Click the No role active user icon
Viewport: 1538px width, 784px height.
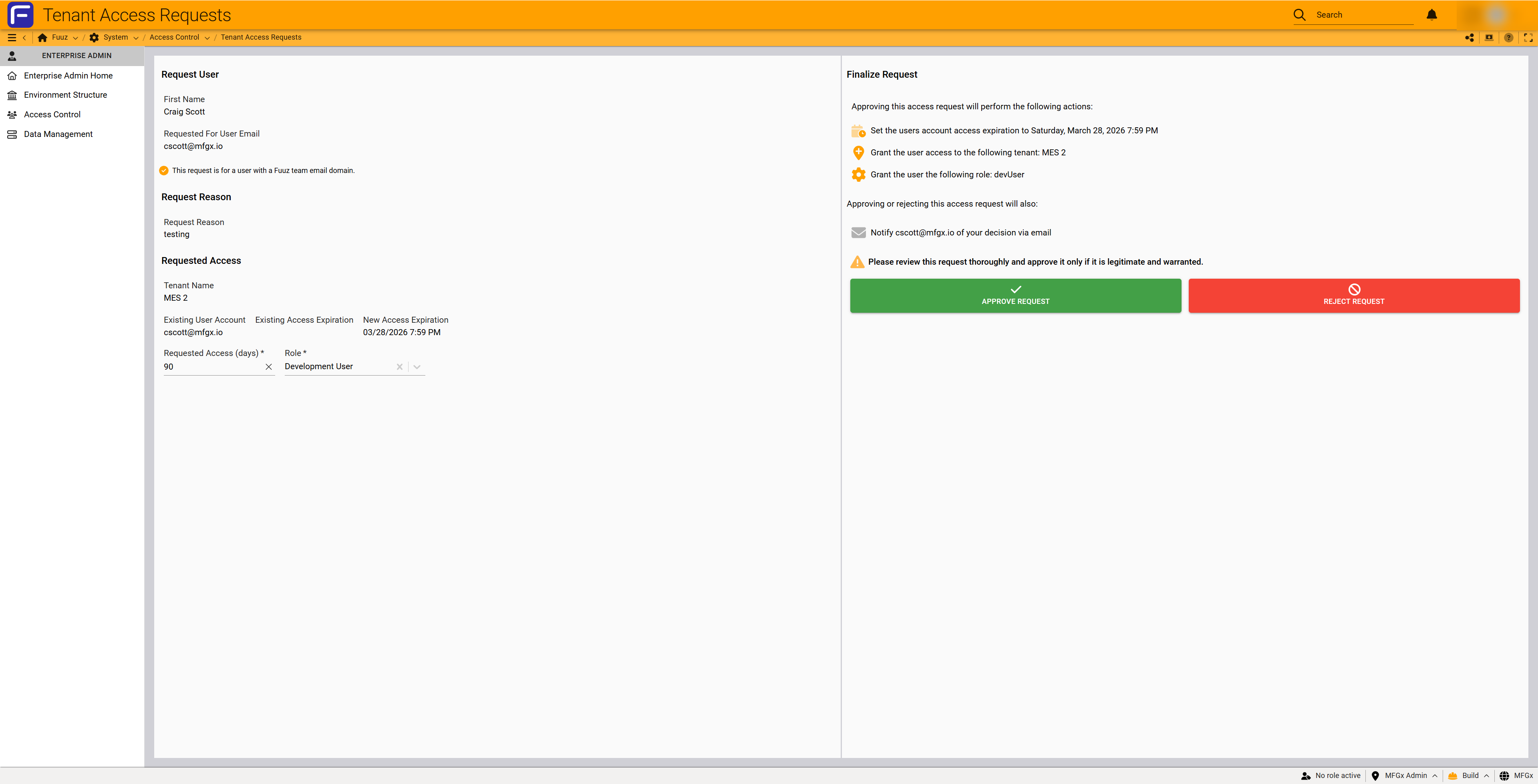[x=1306, y=776]
